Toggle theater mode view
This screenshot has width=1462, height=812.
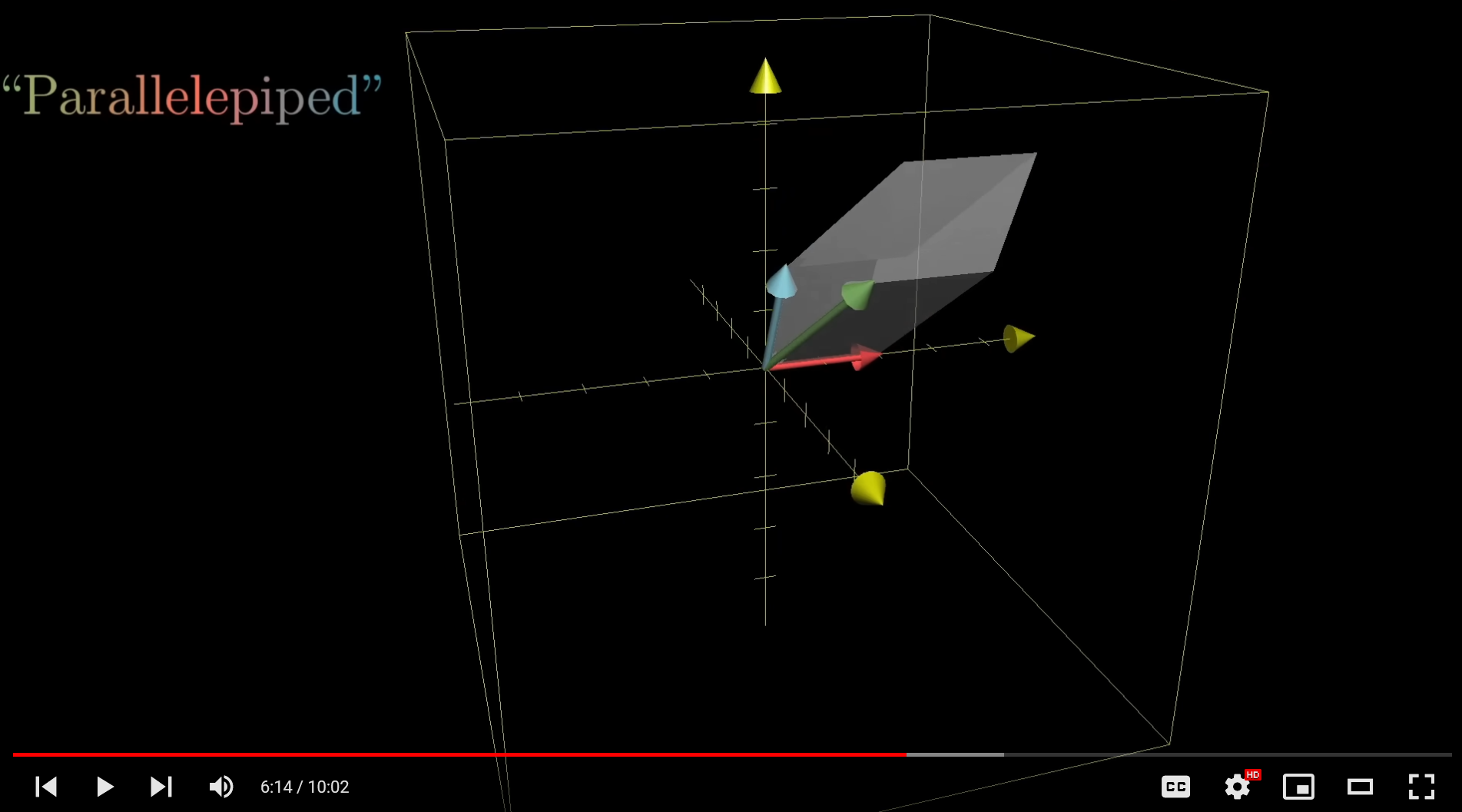coord(1360,787)
